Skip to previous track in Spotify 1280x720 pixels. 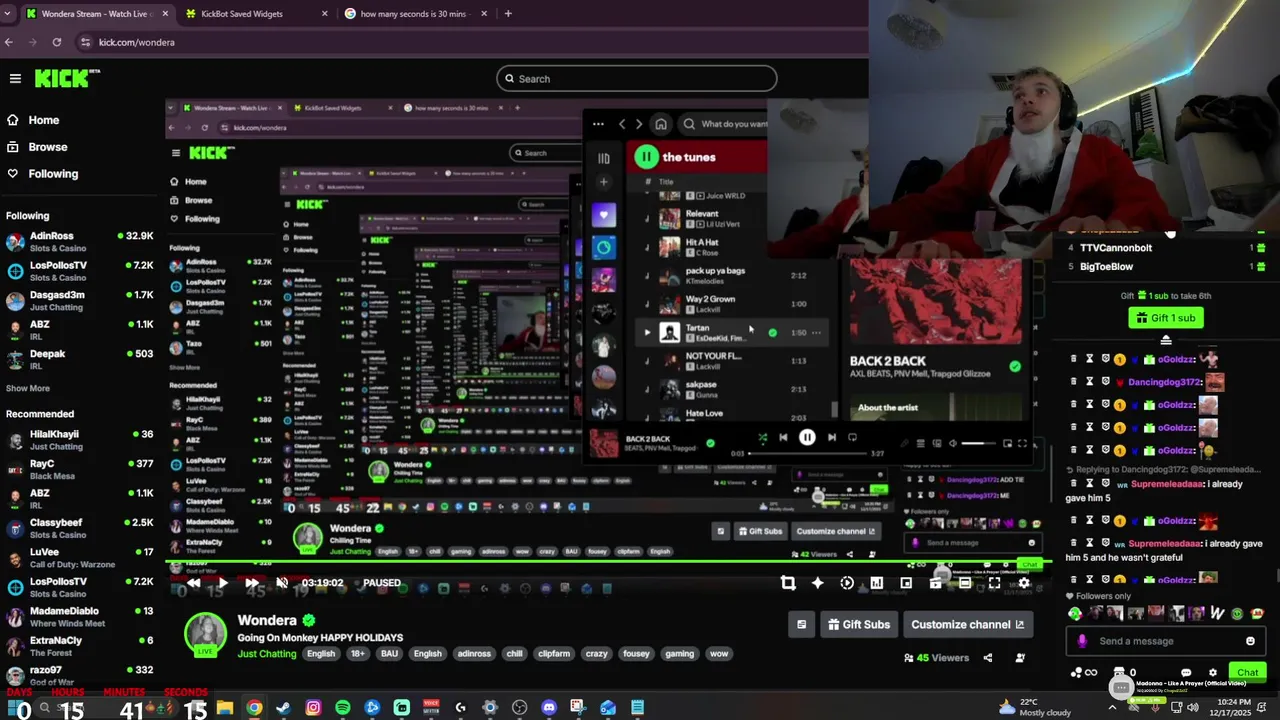click(x=783, y=438)
